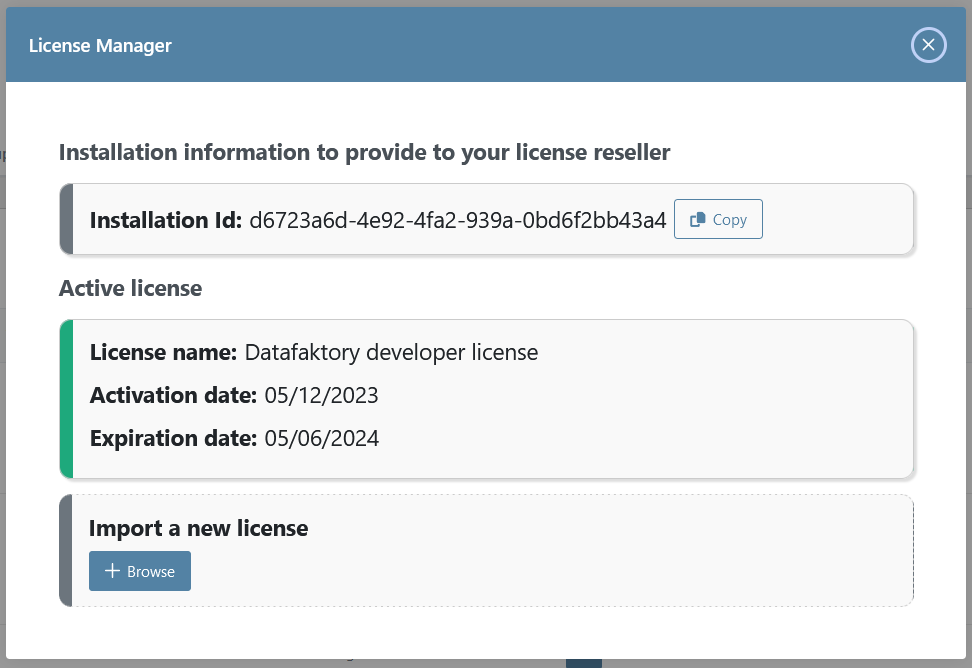Select the Installation Id value text
The image size is (972, 668).
coord(457,220)
